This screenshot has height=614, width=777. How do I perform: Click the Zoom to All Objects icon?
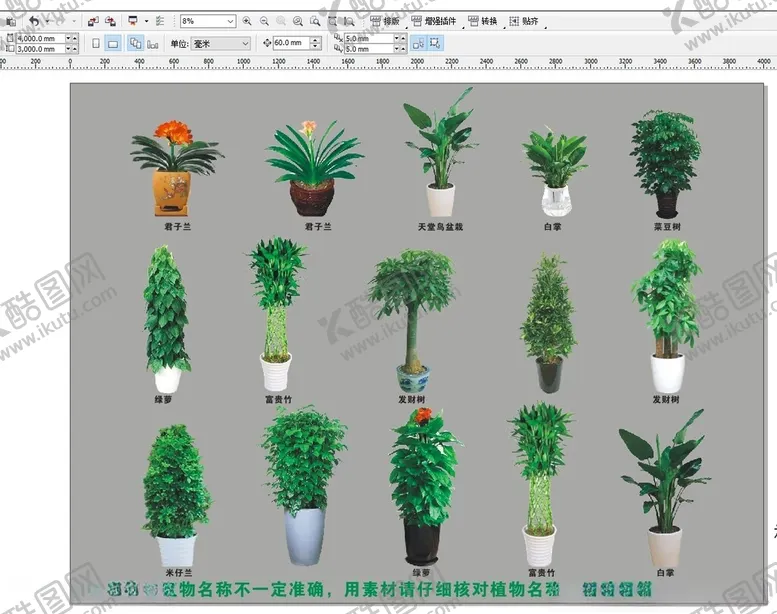pyautogui.click(x=298, y=21)
